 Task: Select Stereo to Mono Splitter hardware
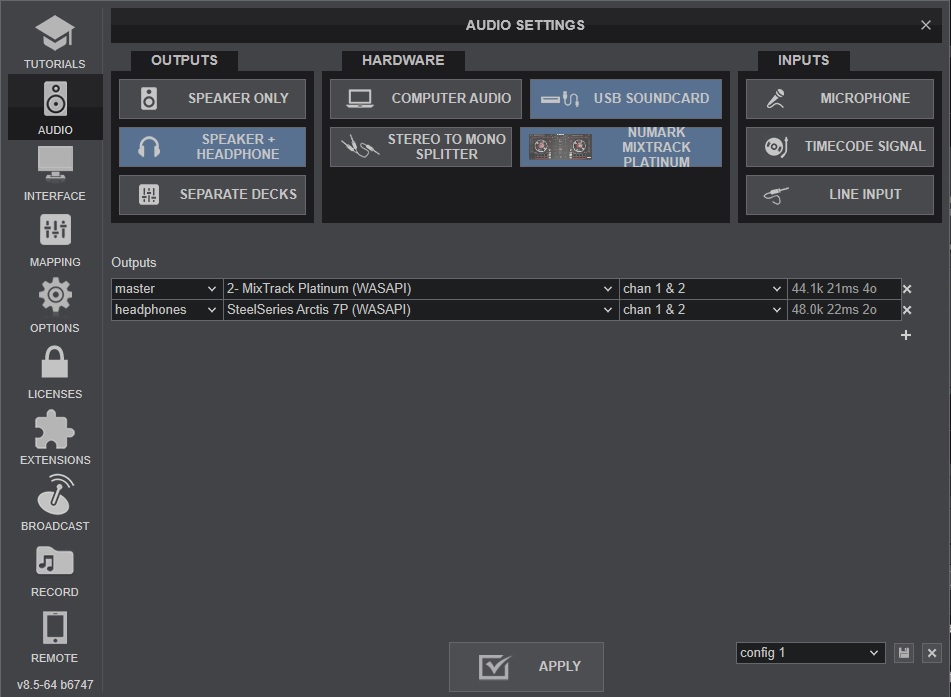(x=421, y=147)
